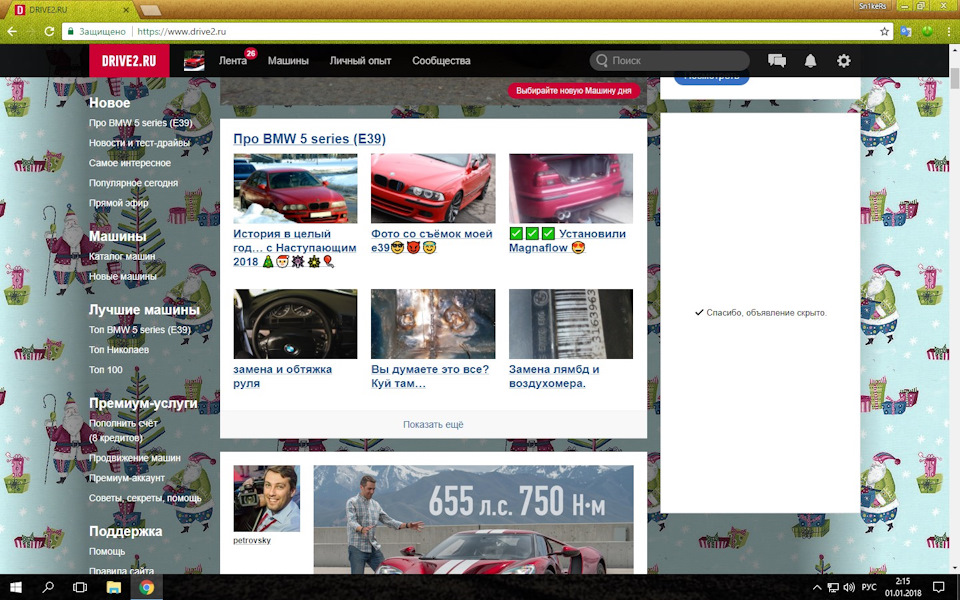The image size is (960, 600).
Task: Show hidden system tray icons
Action: (817, 588)
